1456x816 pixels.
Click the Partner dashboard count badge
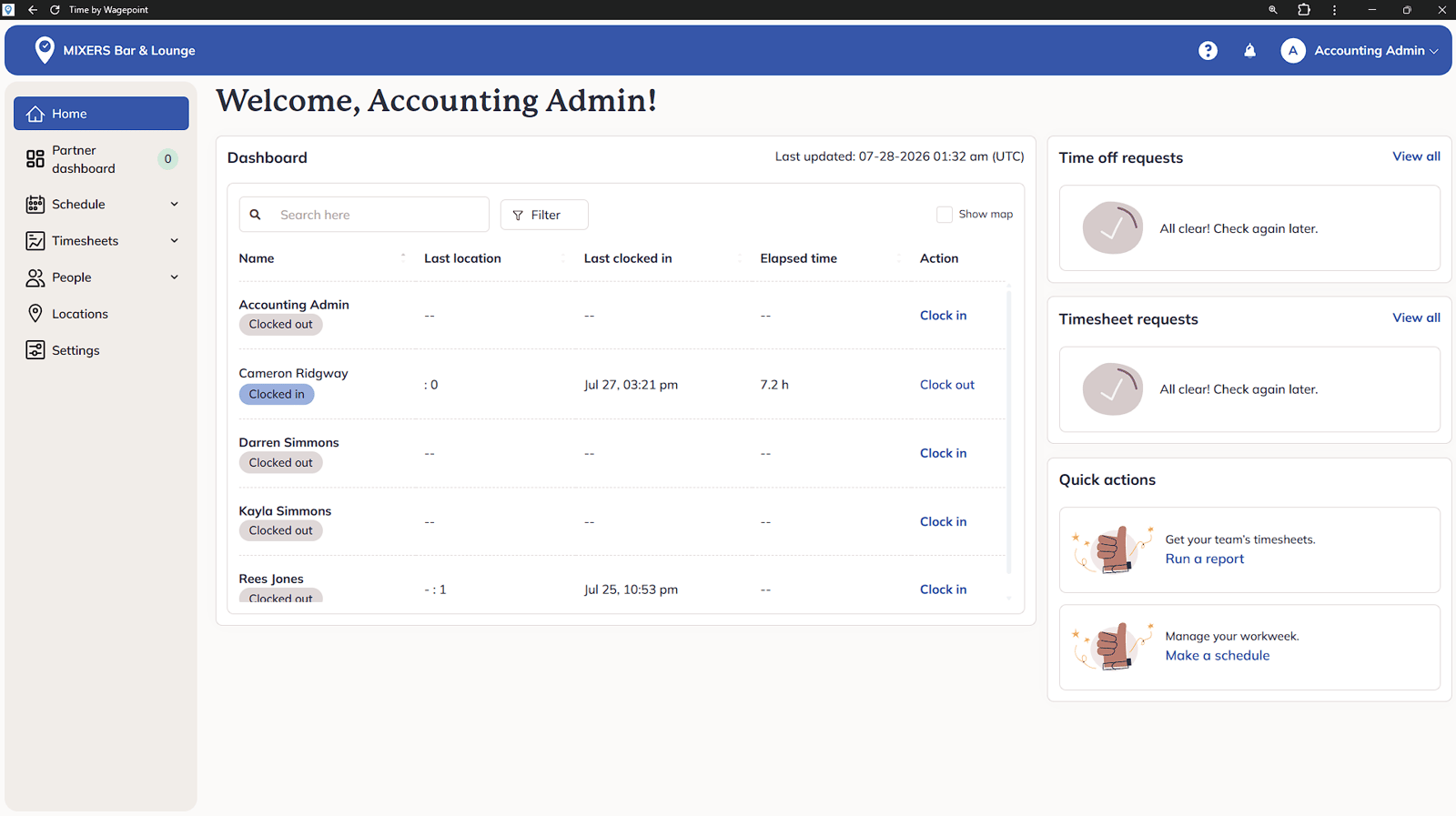tap(167, 159)
